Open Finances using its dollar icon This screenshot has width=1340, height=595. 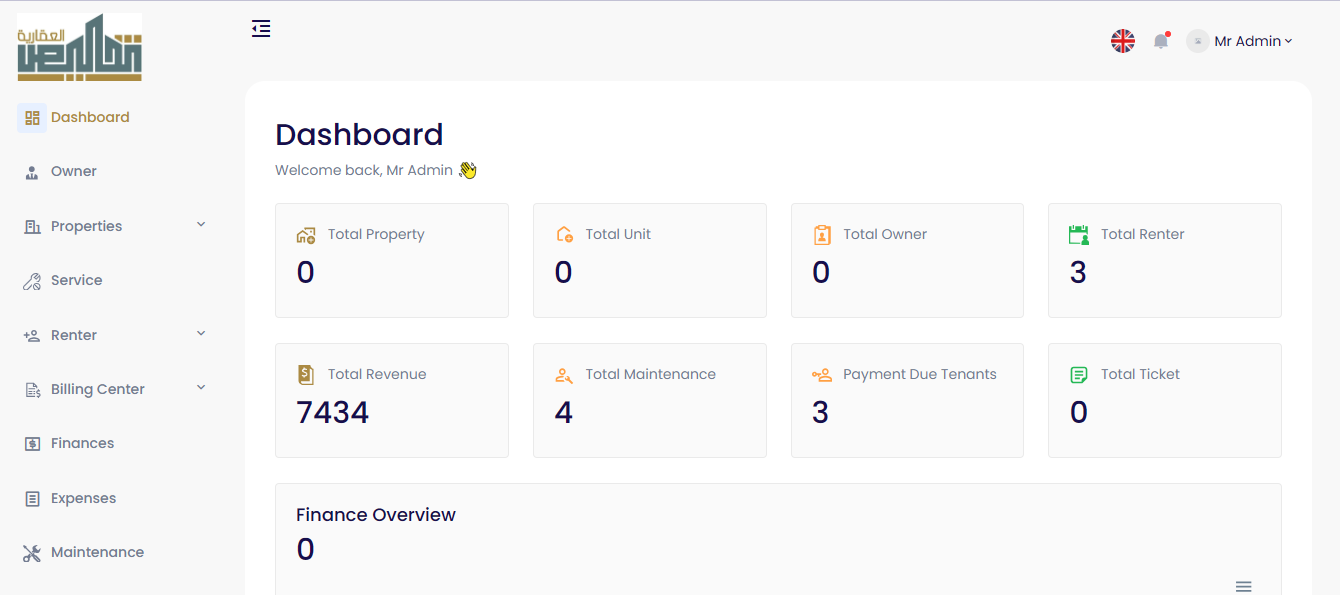pyautogui.click(x=31, y=443)
